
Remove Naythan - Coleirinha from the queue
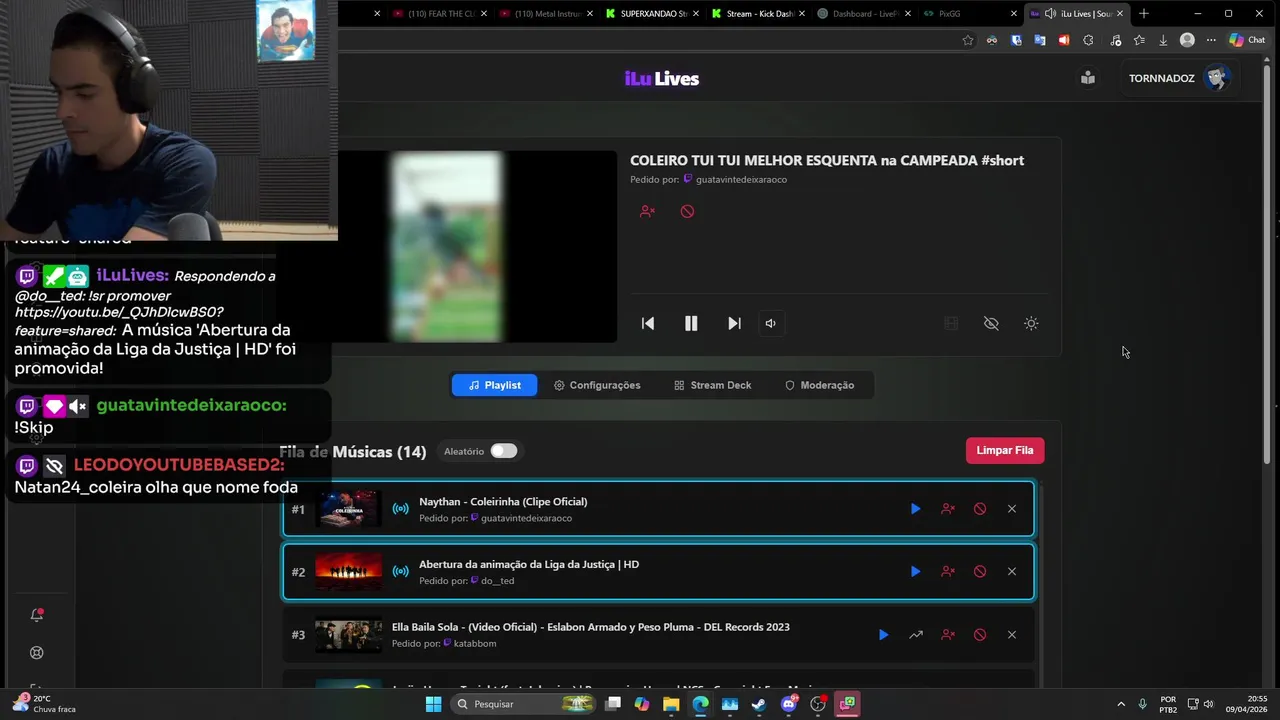tap(1012, 509)
